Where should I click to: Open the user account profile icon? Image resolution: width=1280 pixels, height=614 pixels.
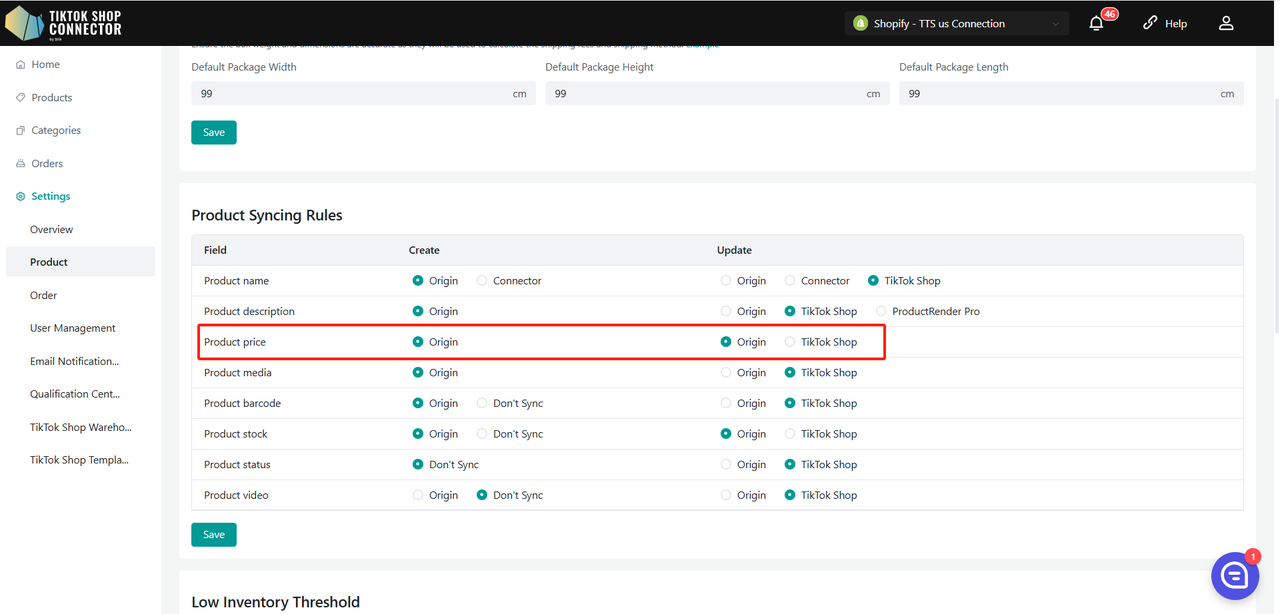(x=1226, y=23)
